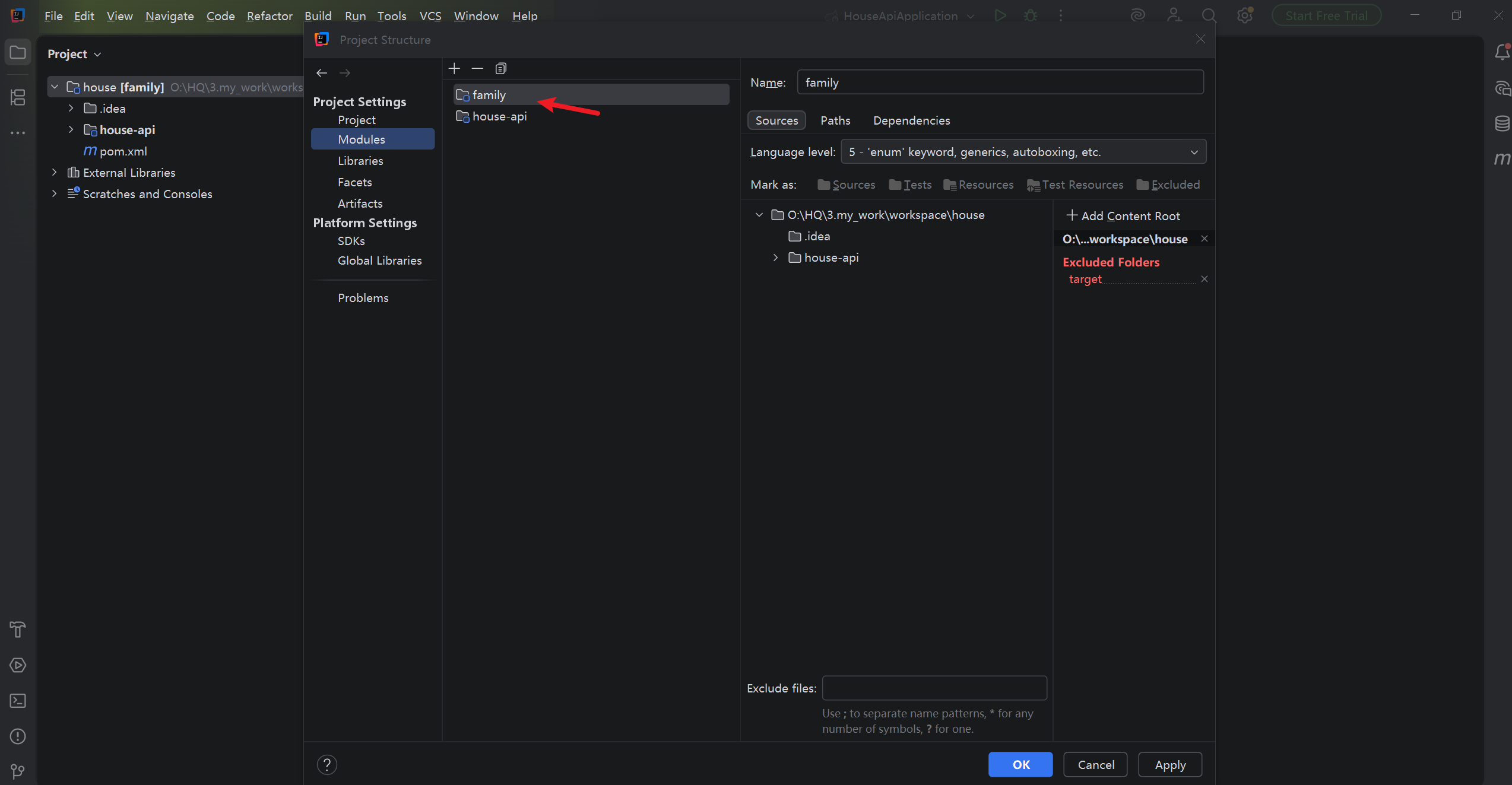This screenshot has width=1512, height=785.
Task: Switch to the Paths tab
Action: (x=835, y=120)
